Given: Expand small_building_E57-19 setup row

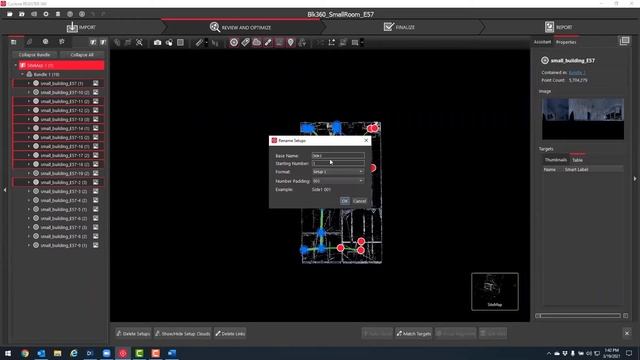Looking at the screenshot, I should pyautogui.click(x=29, y=173).
